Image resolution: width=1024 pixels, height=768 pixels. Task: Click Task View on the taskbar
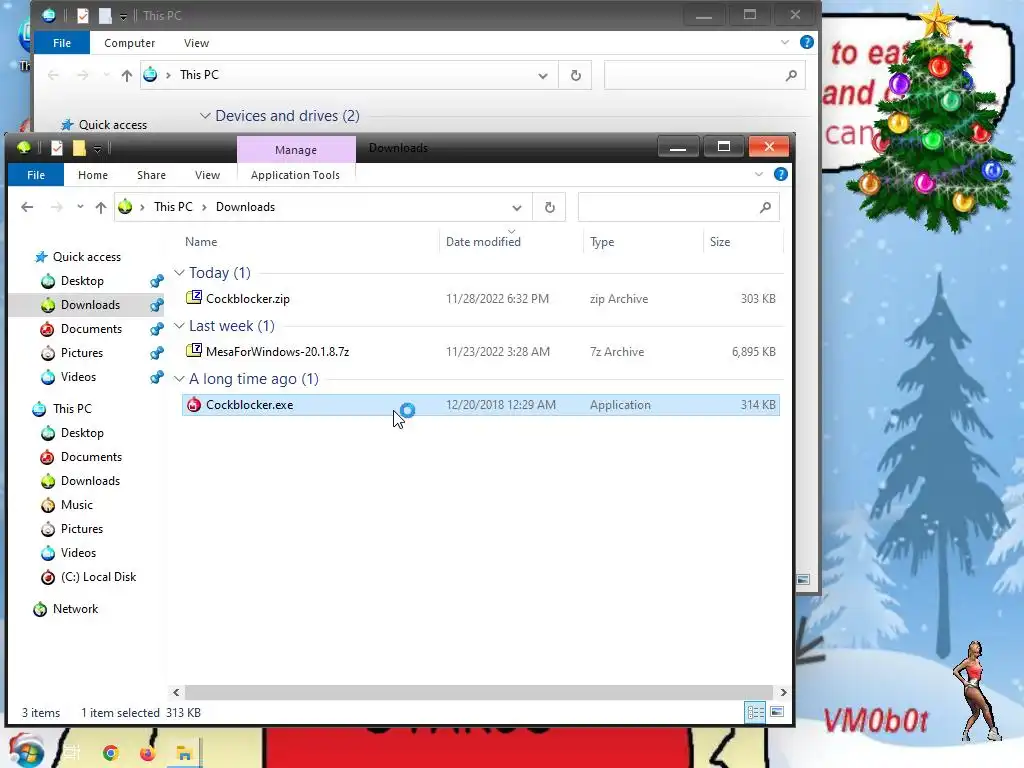(x=72, y=753)
